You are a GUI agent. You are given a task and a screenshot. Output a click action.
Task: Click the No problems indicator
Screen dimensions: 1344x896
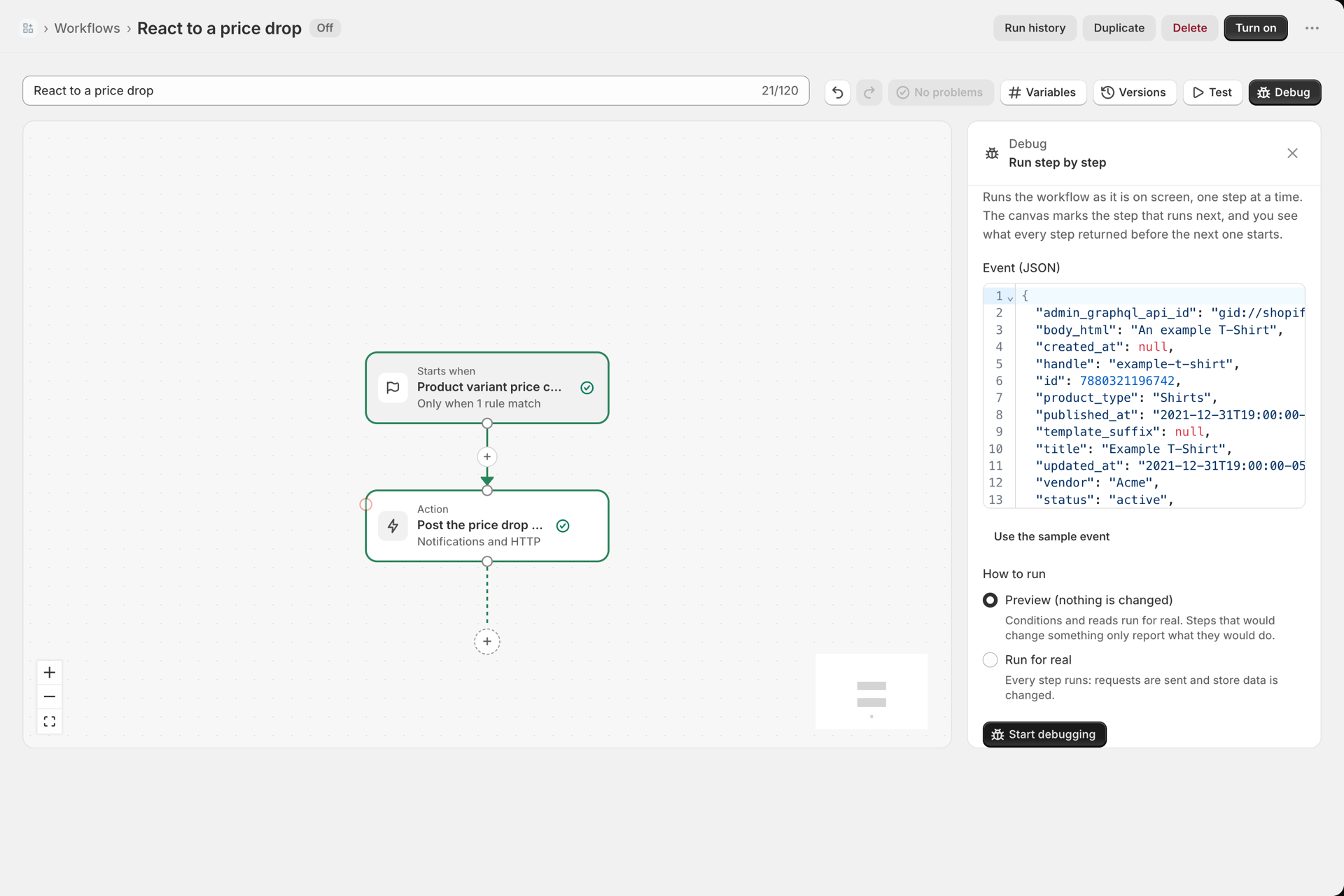(940, 92)
